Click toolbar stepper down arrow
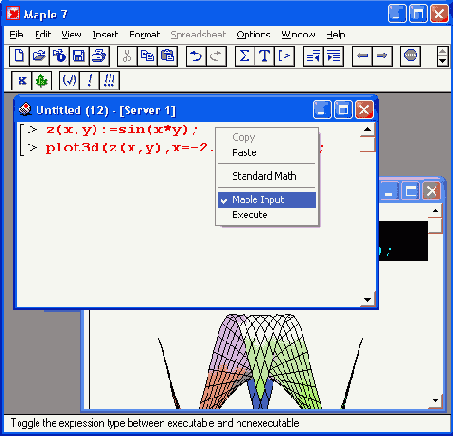The image size is (453, 436). pos(442,61)
